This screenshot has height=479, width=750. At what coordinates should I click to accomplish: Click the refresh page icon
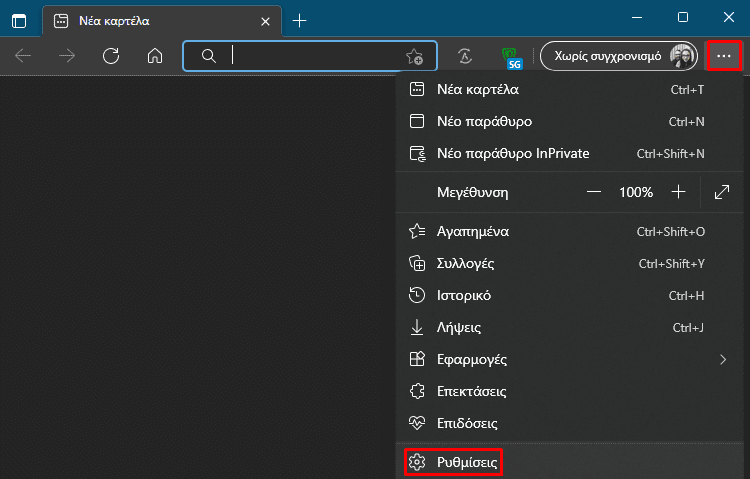111,56
